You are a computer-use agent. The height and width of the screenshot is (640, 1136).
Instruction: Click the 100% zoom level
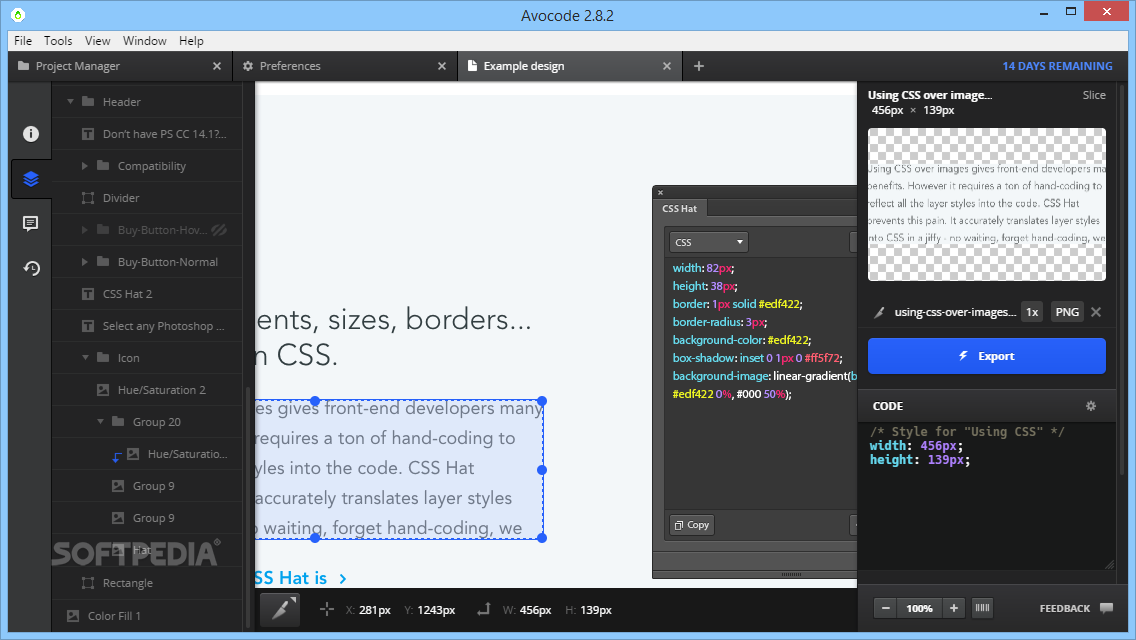[x=919, y=608]
